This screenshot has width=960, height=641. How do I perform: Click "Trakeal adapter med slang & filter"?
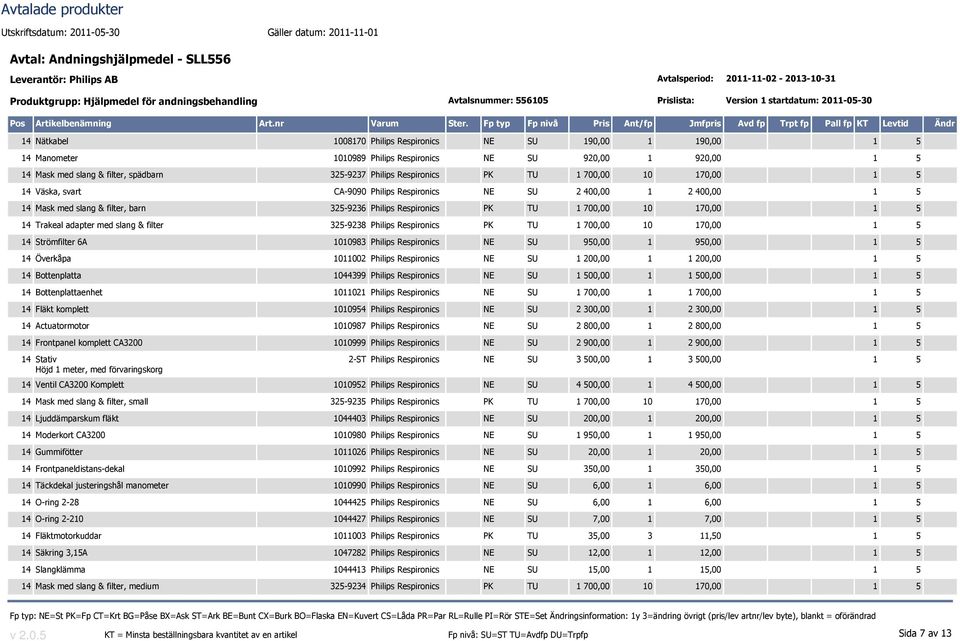click(x=99, y=225)
